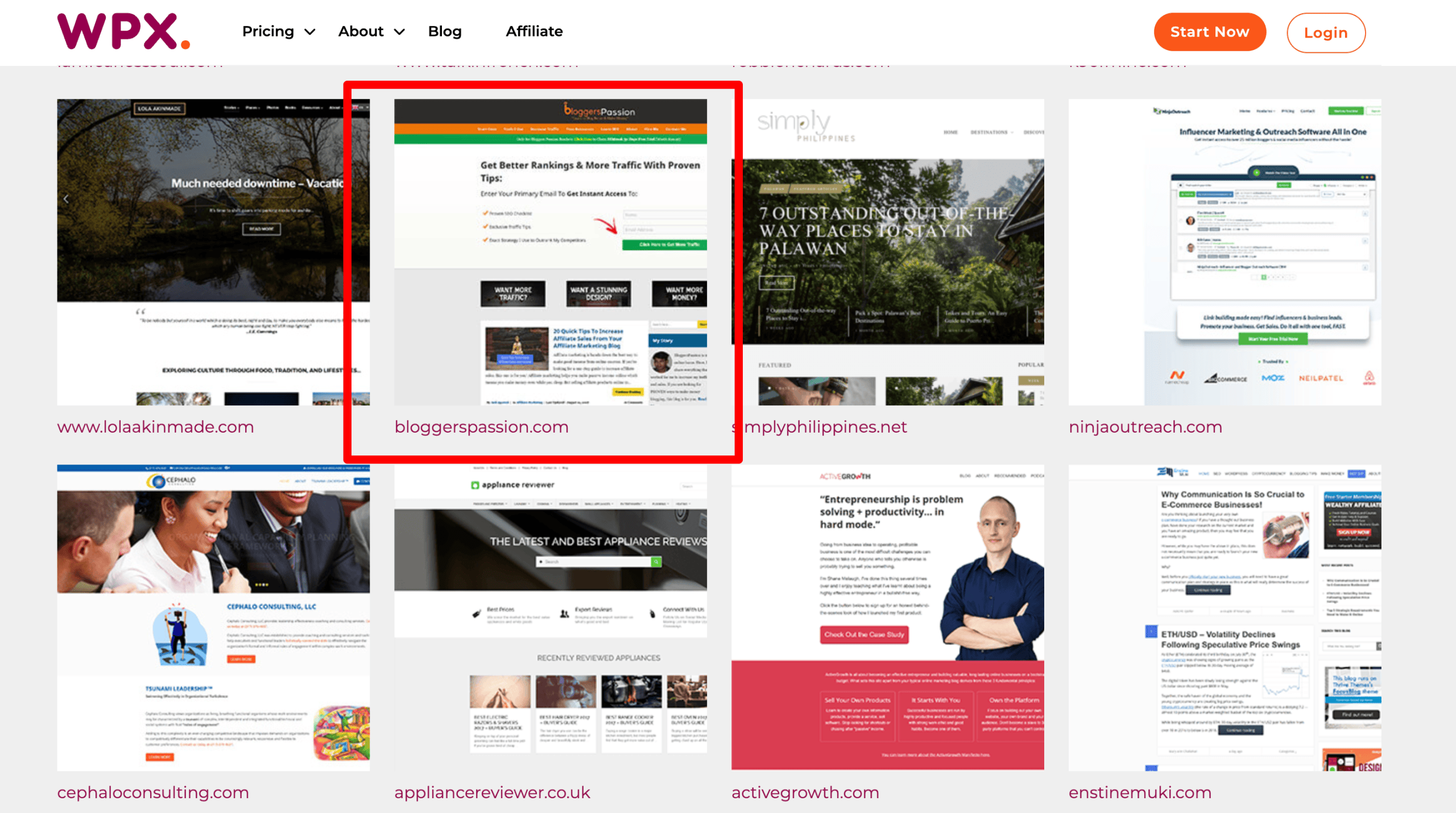1456x813 pixels.
Task: Follow the www.lolaakinmade.com link
Action: tap(155, 427)
